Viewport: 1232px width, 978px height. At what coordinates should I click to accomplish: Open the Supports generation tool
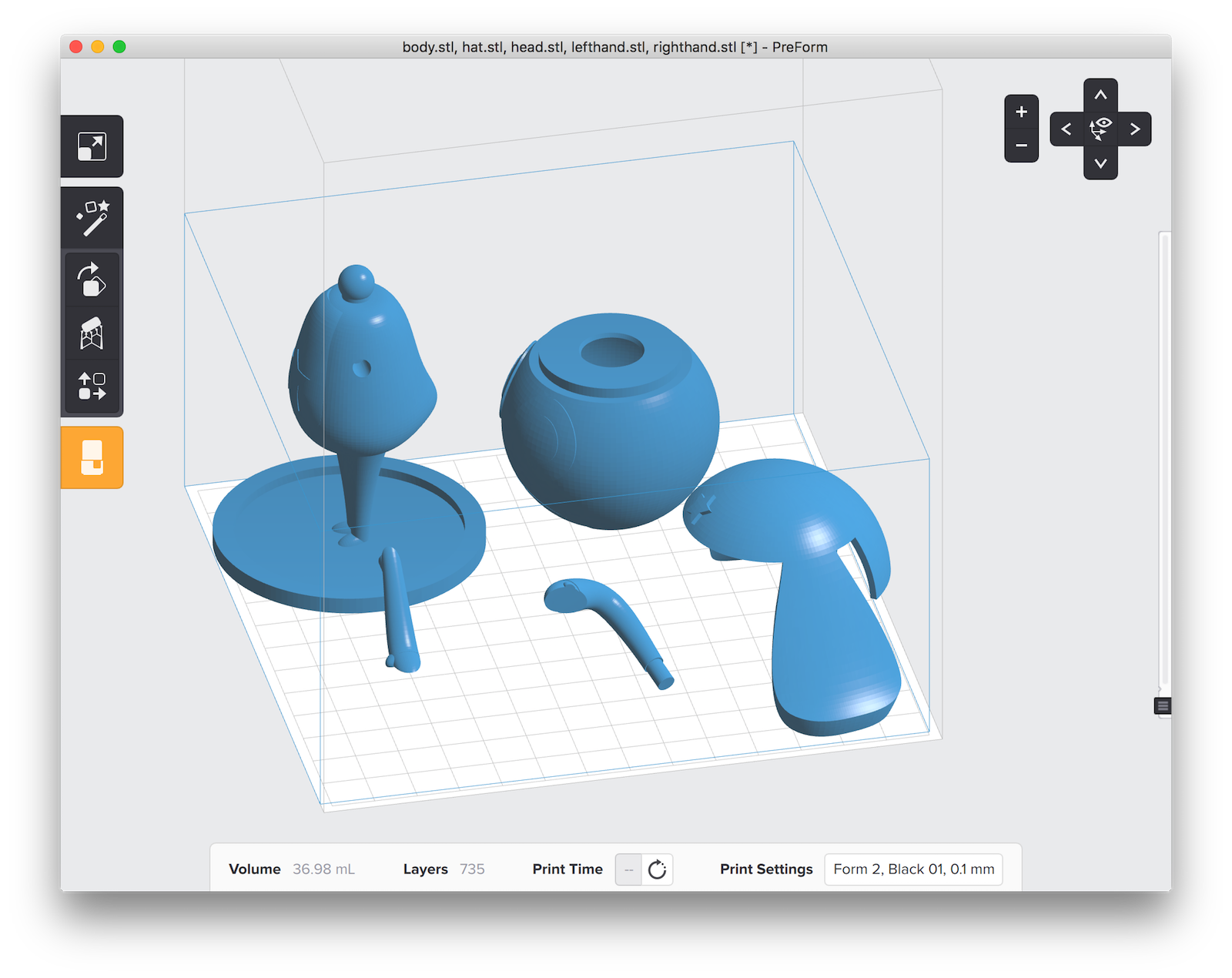point(92,333)
